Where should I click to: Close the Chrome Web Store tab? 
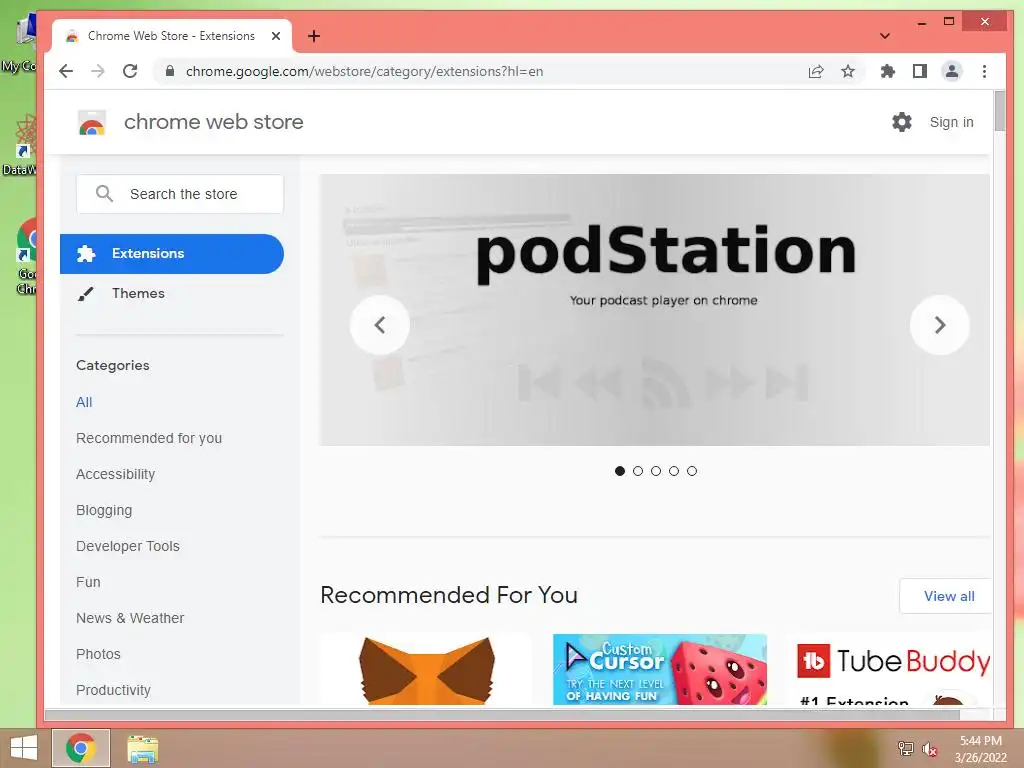(x=276, y=36)
